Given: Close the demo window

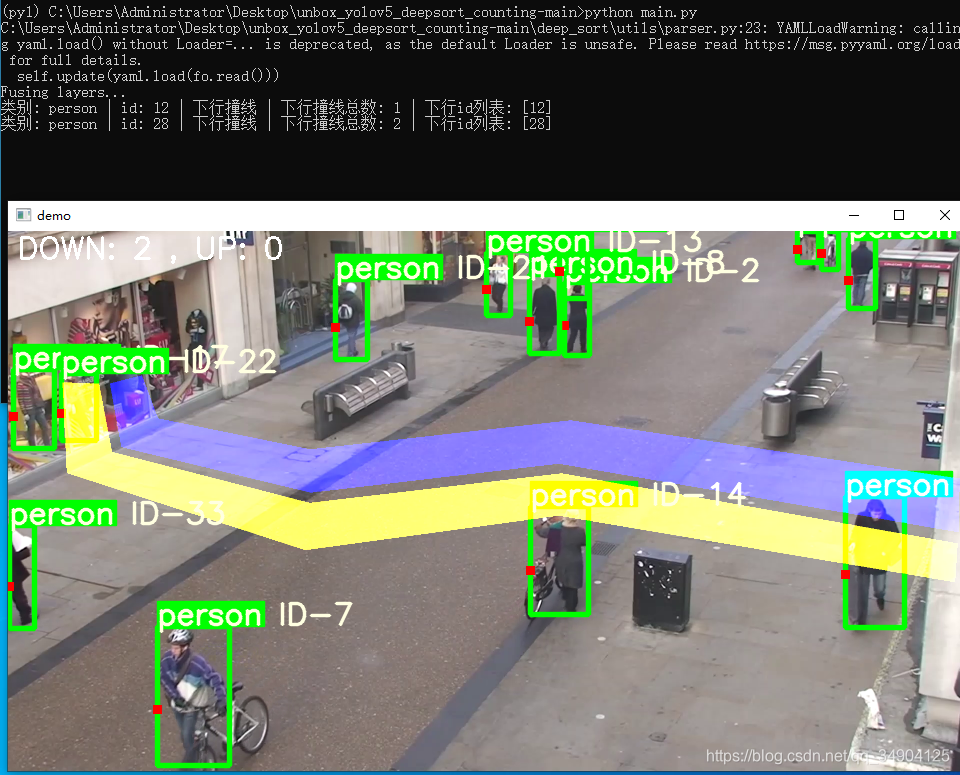Looking at the screenshot, I should pos(944,215).
